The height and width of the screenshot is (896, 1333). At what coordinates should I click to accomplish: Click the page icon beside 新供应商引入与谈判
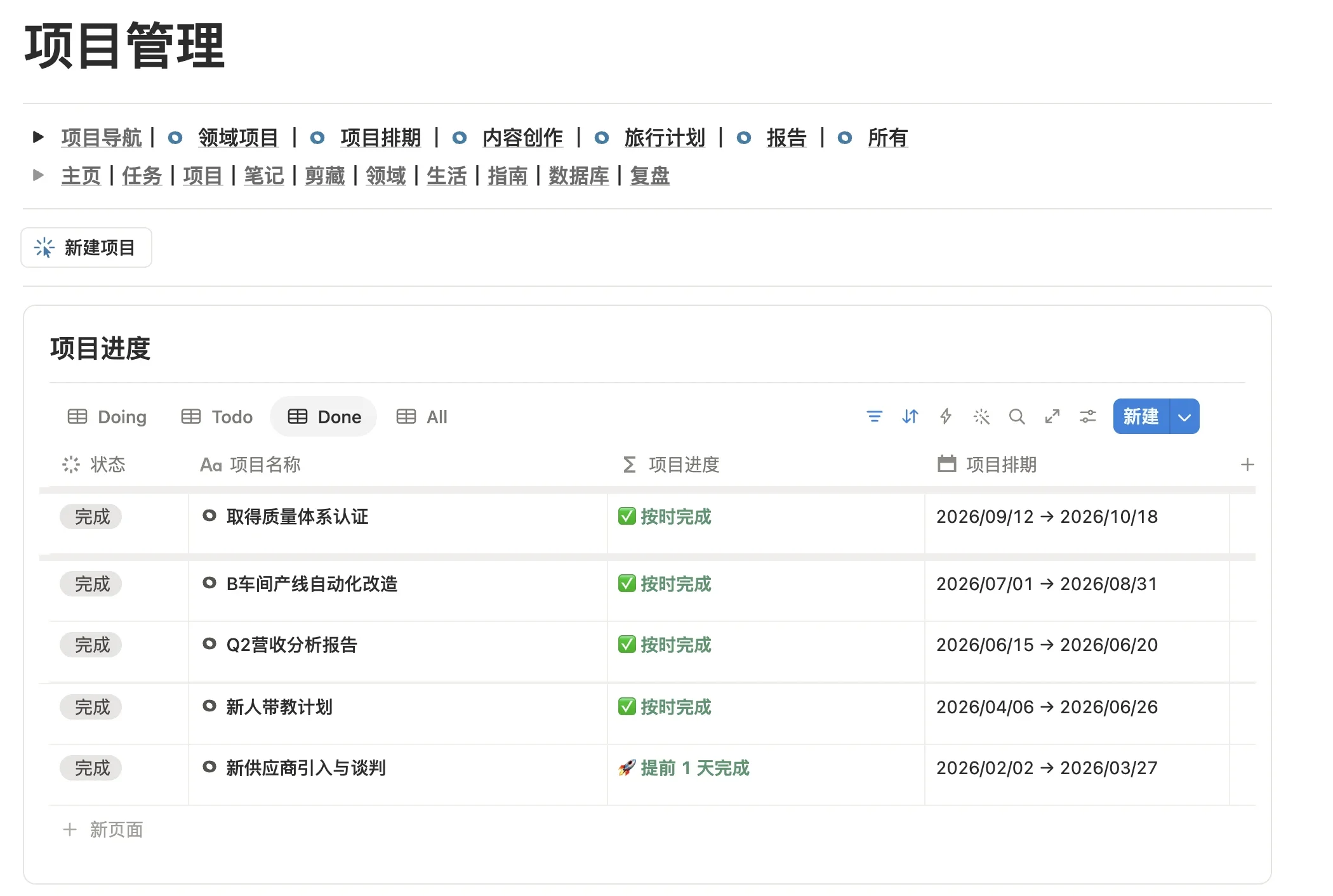209,767
